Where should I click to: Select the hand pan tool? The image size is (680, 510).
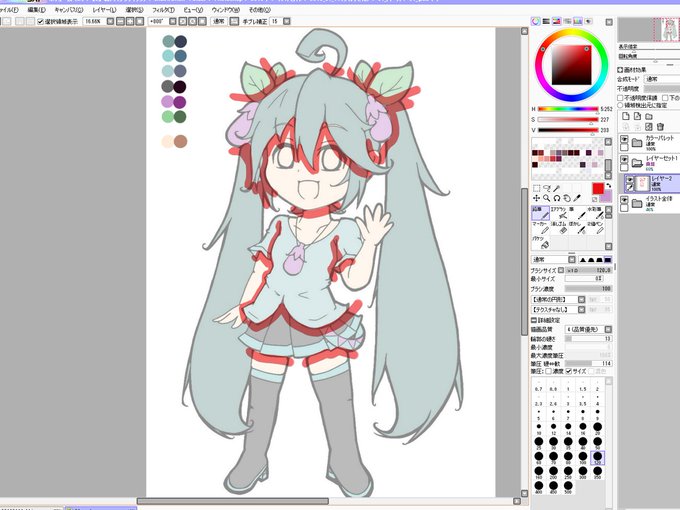567,198
